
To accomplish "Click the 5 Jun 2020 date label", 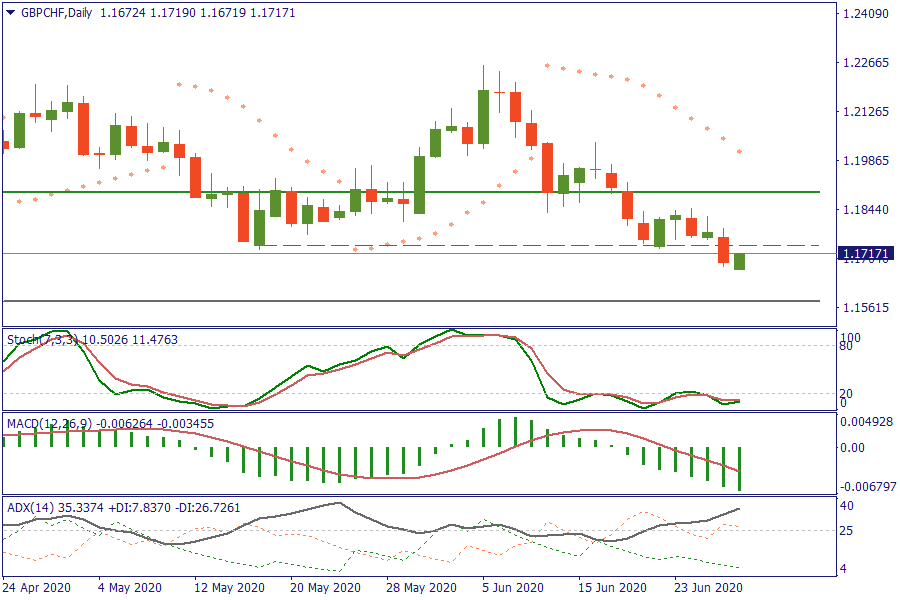I will 513,588.
